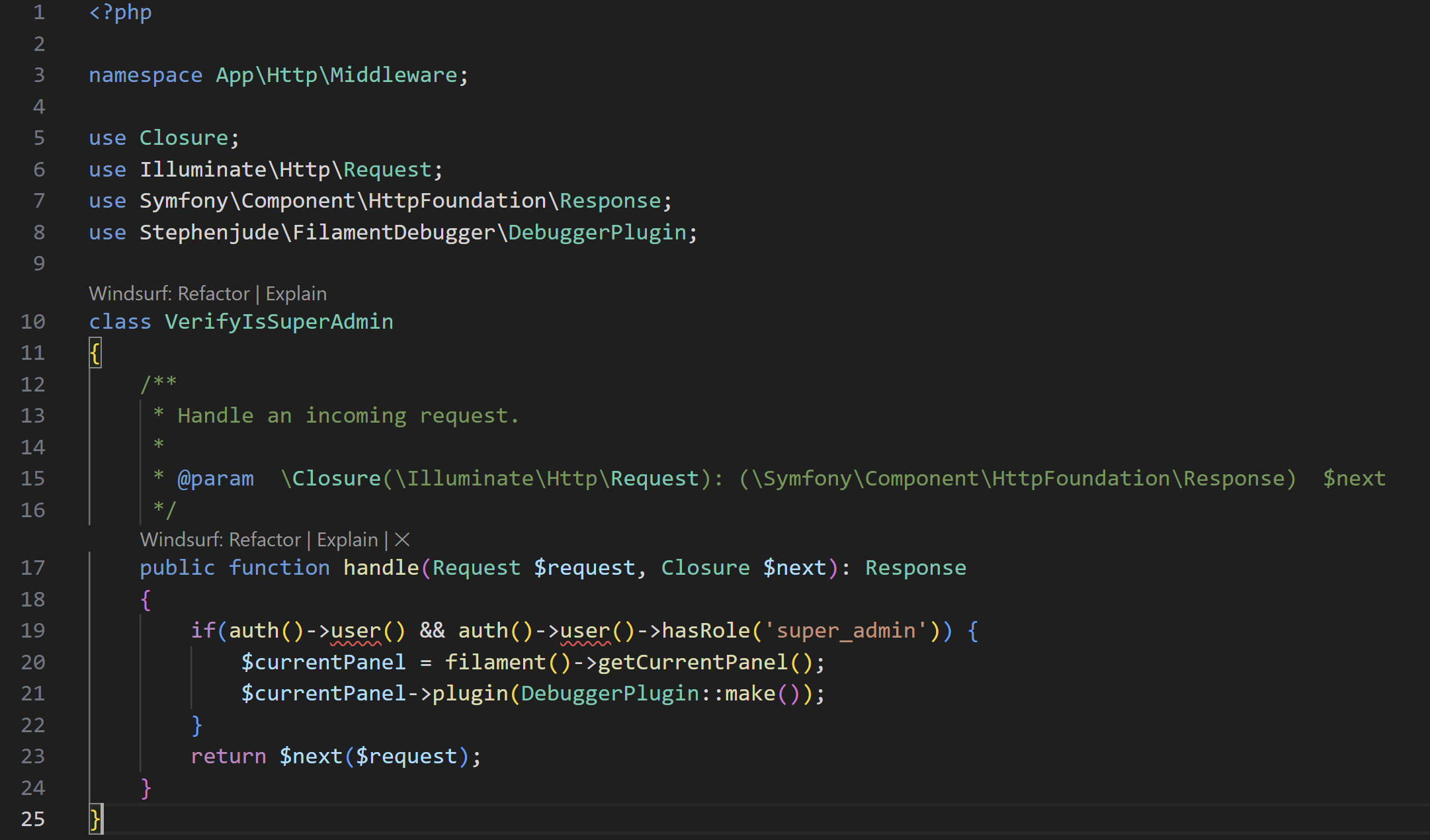This screenshot has width=1430, height=840.
Task: Click the handle function name
Action: (380, 567)
